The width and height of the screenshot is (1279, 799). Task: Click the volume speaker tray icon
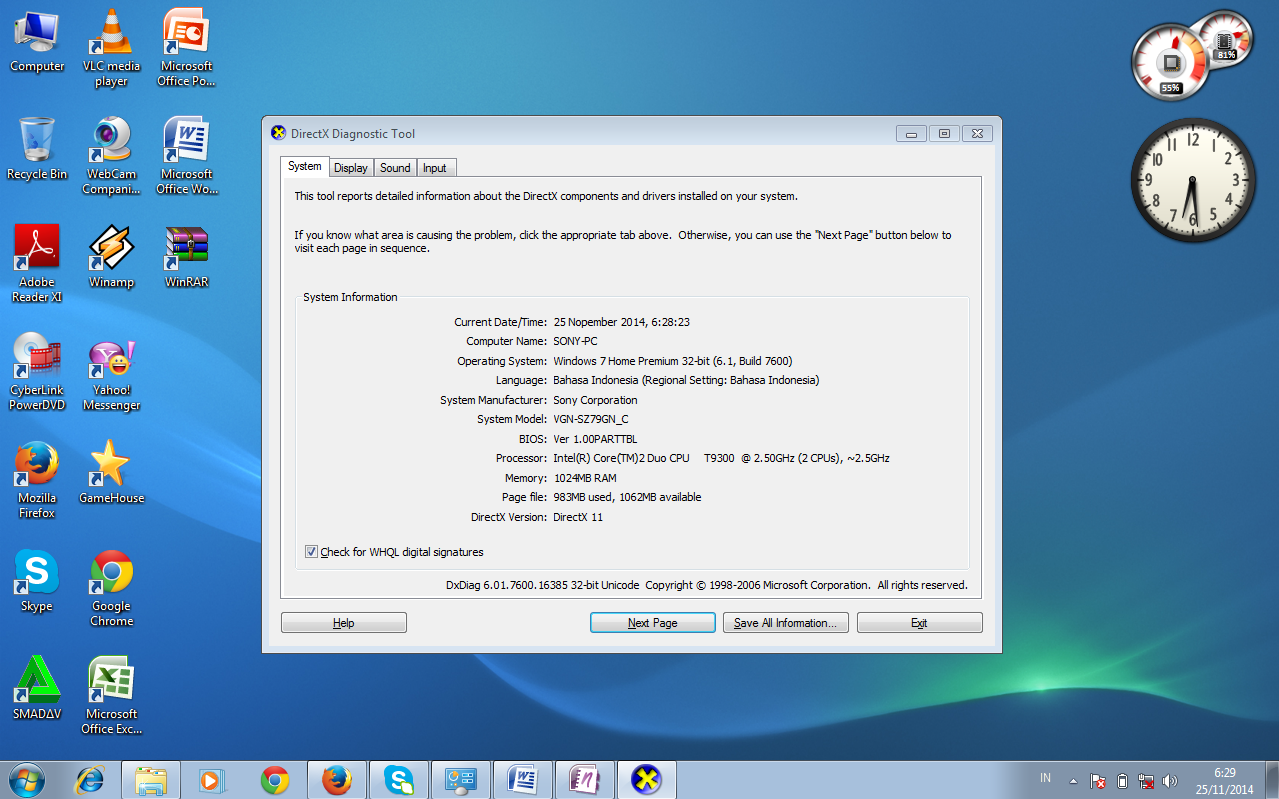pos(1170,780)
